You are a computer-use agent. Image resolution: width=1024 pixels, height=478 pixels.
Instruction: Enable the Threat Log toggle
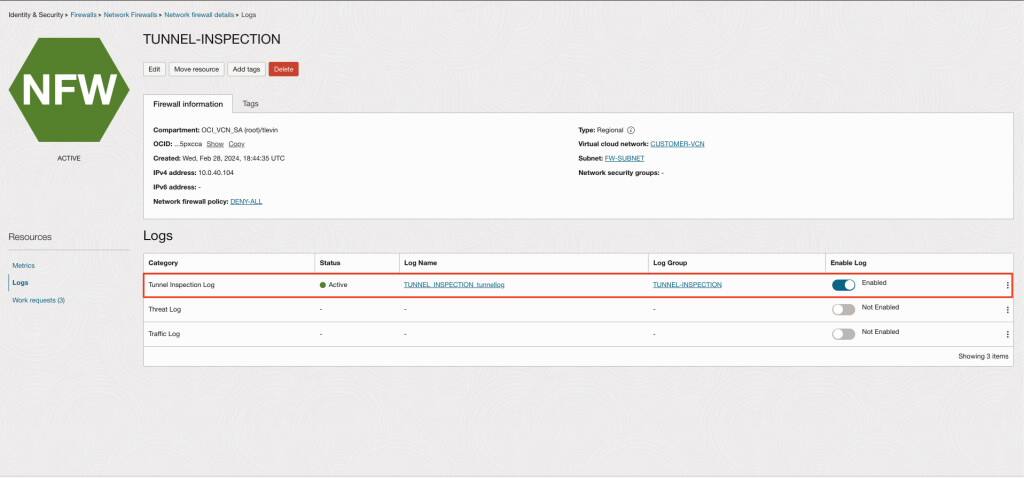(843, 310)
